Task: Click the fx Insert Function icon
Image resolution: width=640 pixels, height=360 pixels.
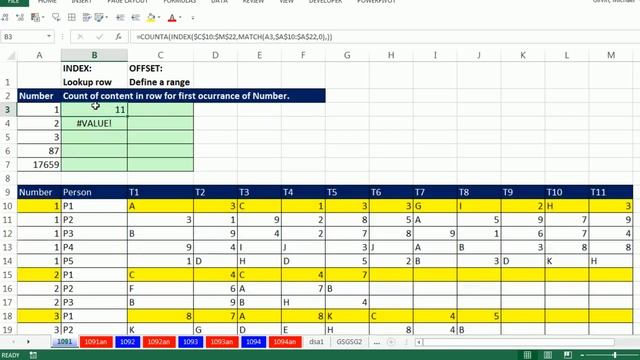Action: pyautogui.click(x=118, y=37)
